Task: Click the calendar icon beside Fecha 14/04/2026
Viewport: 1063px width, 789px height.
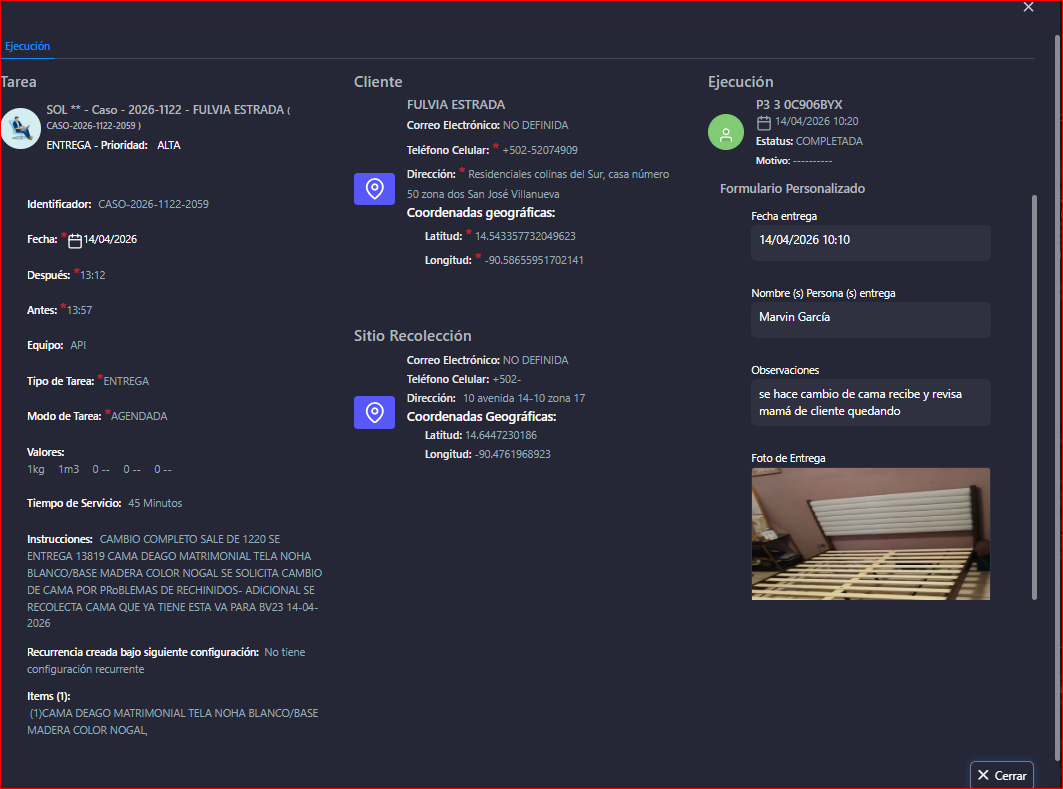Action: coord(75,240)
